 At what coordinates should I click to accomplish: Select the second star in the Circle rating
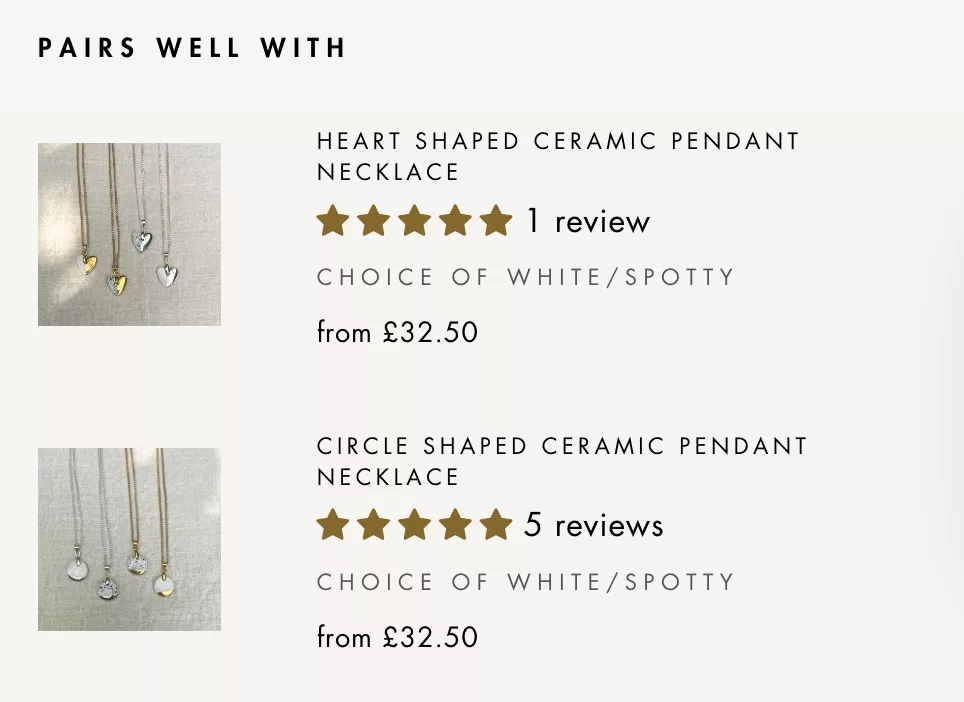373,525
